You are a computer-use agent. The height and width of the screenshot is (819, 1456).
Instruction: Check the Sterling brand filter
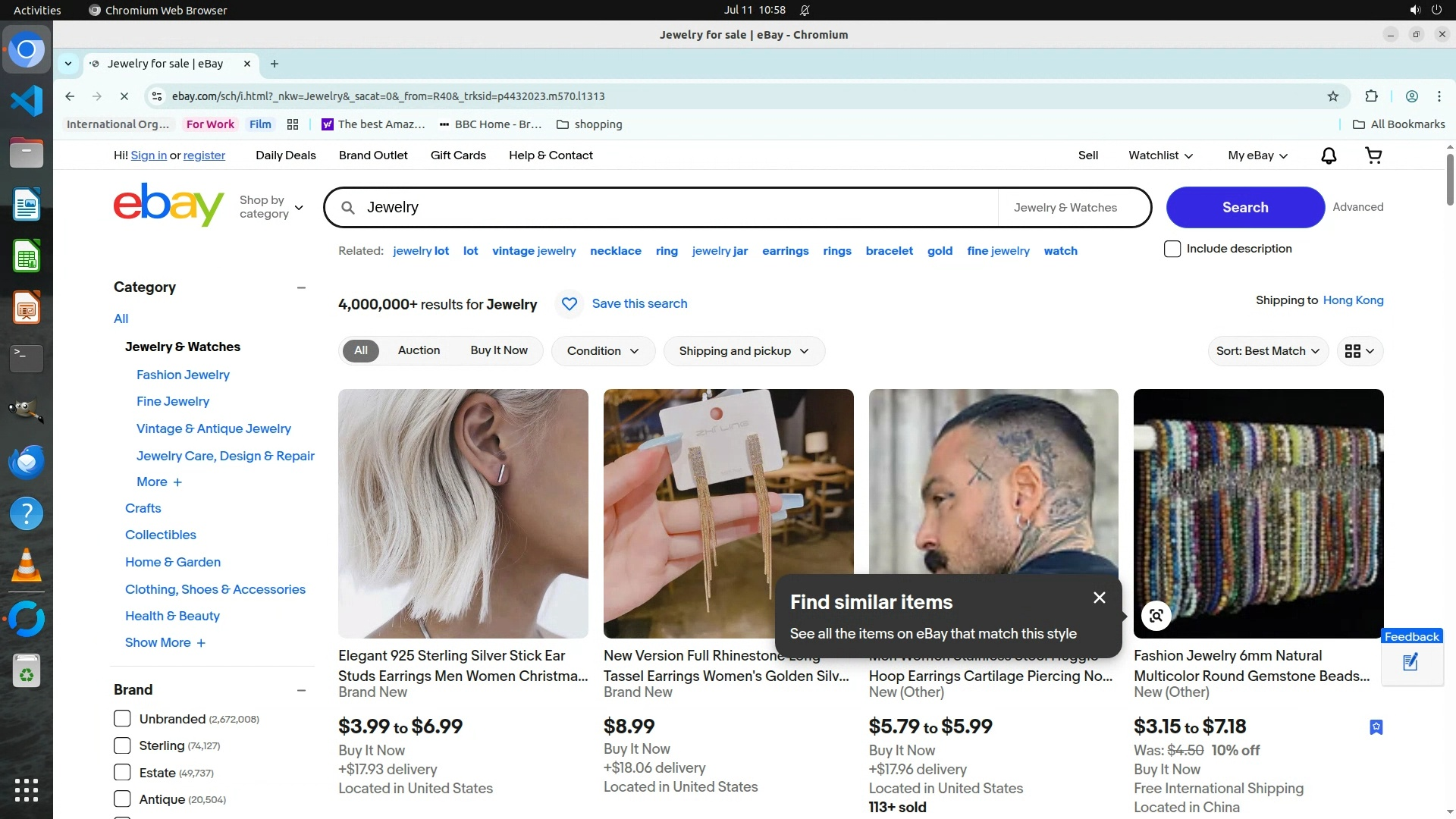tap(122, 745)
